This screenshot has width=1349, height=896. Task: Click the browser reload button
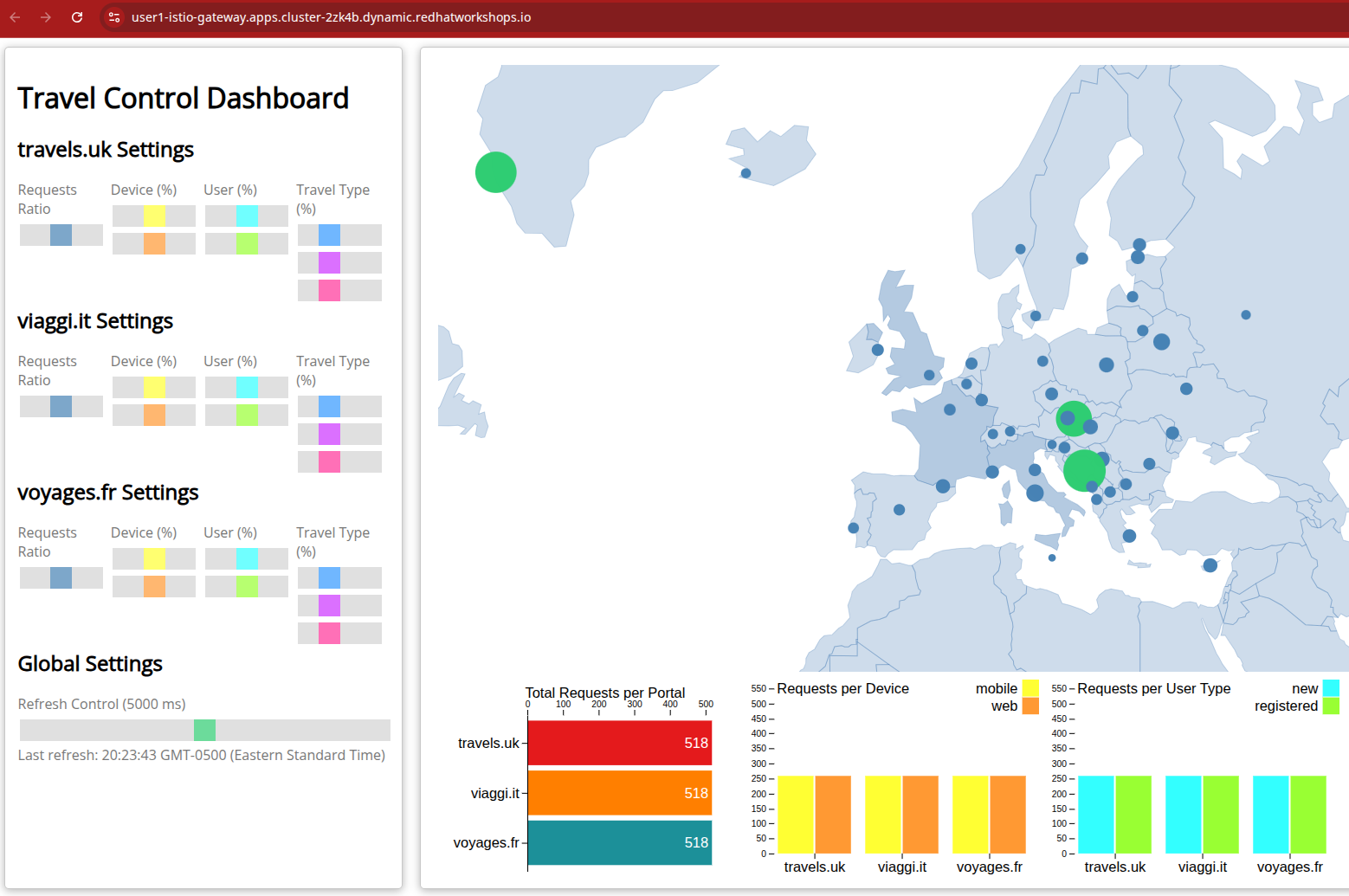[77, 17]
